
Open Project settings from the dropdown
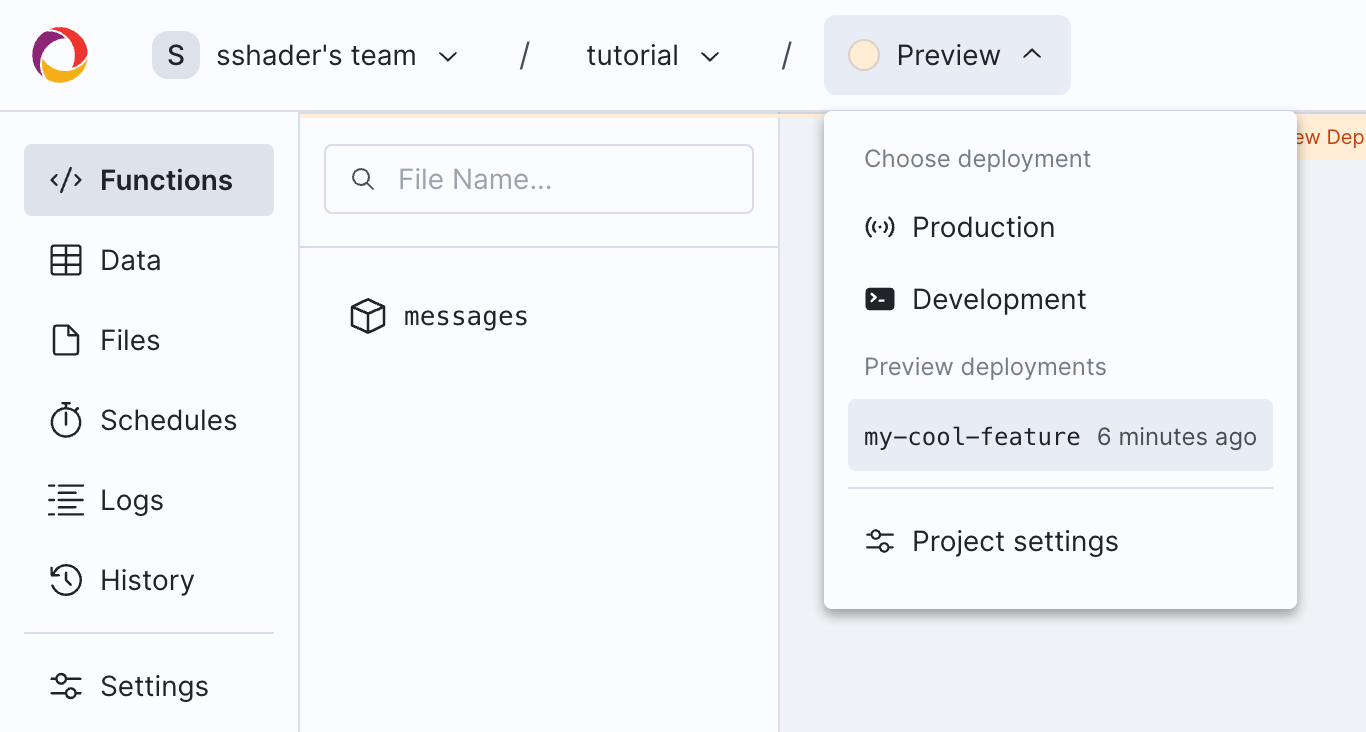[1060, 541]
